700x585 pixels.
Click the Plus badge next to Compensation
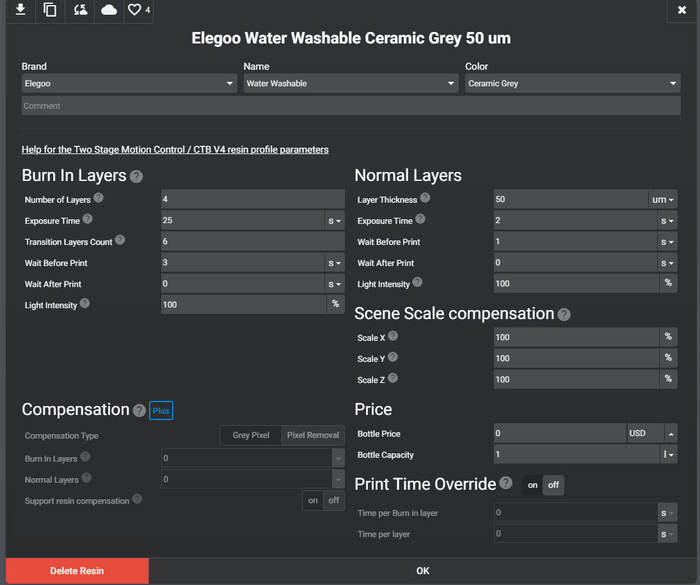(161, 410)
